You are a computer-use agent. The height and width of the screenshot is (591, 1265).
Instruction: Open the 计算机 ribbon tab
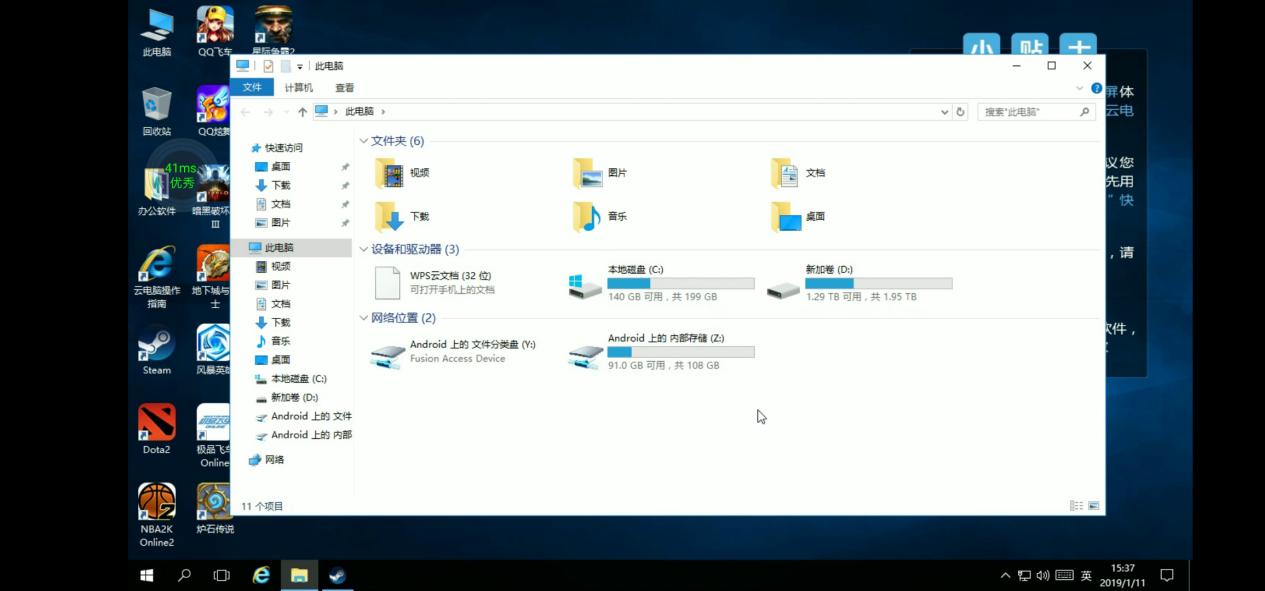(x=298, y=88)
